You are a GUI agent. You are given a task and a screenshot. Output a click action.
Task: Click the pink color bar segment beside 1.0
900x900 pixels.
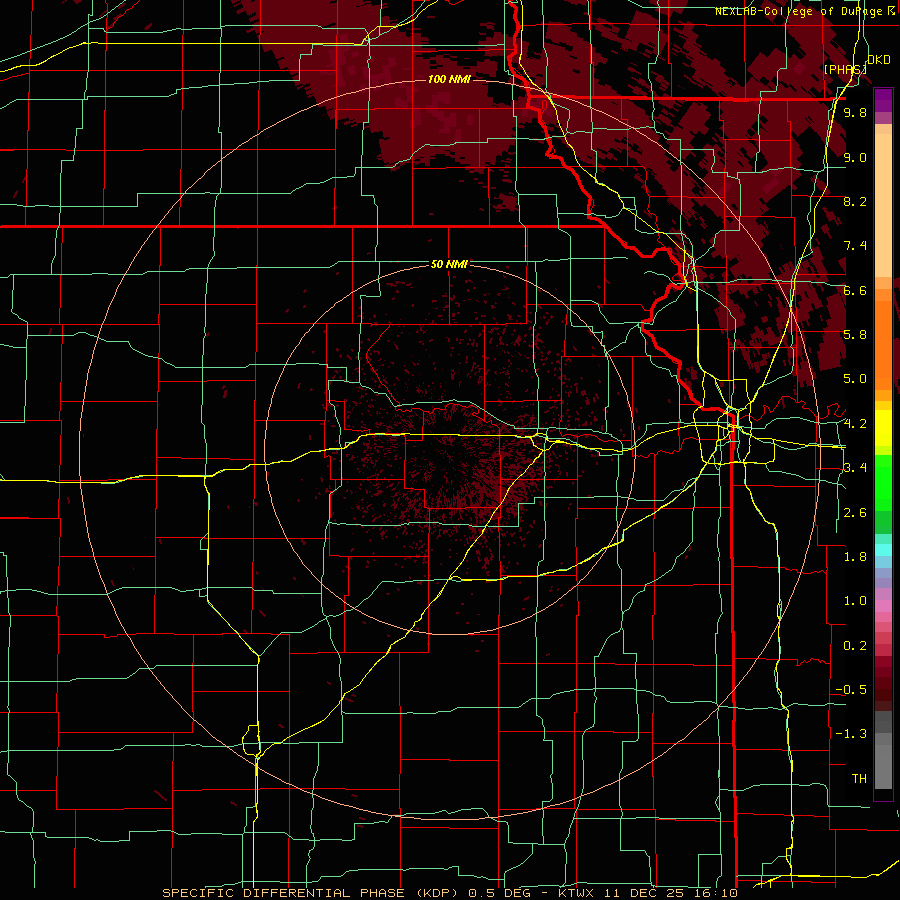click(883, 606)
